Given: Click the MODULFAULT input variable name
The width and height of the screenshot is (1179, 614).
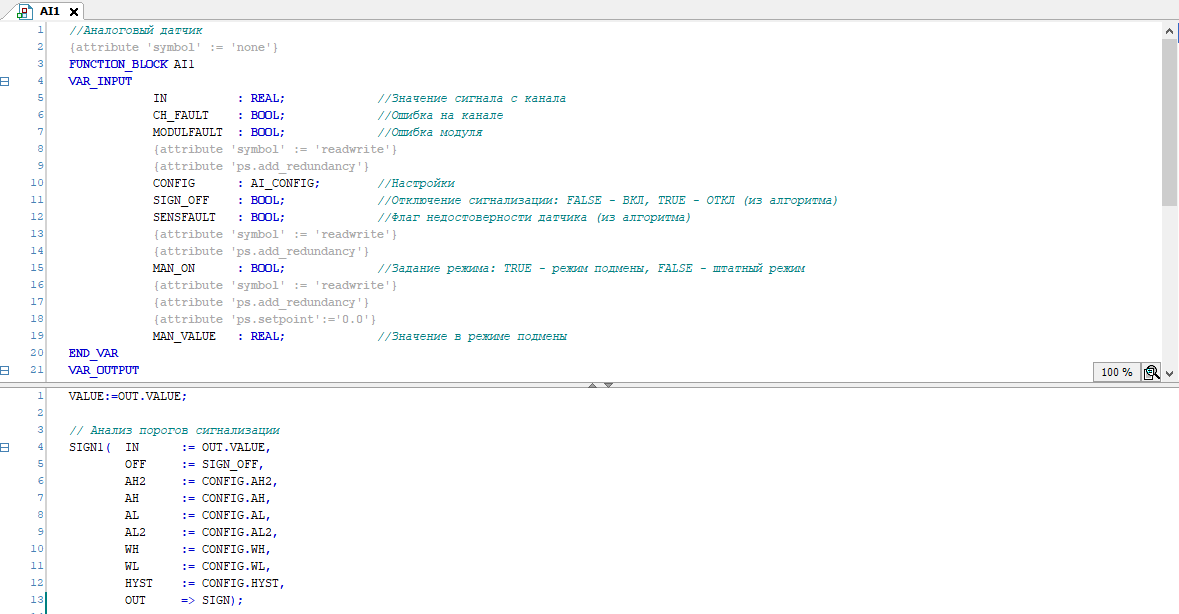Looking at the screenshot, I should [x=187, y=132].
